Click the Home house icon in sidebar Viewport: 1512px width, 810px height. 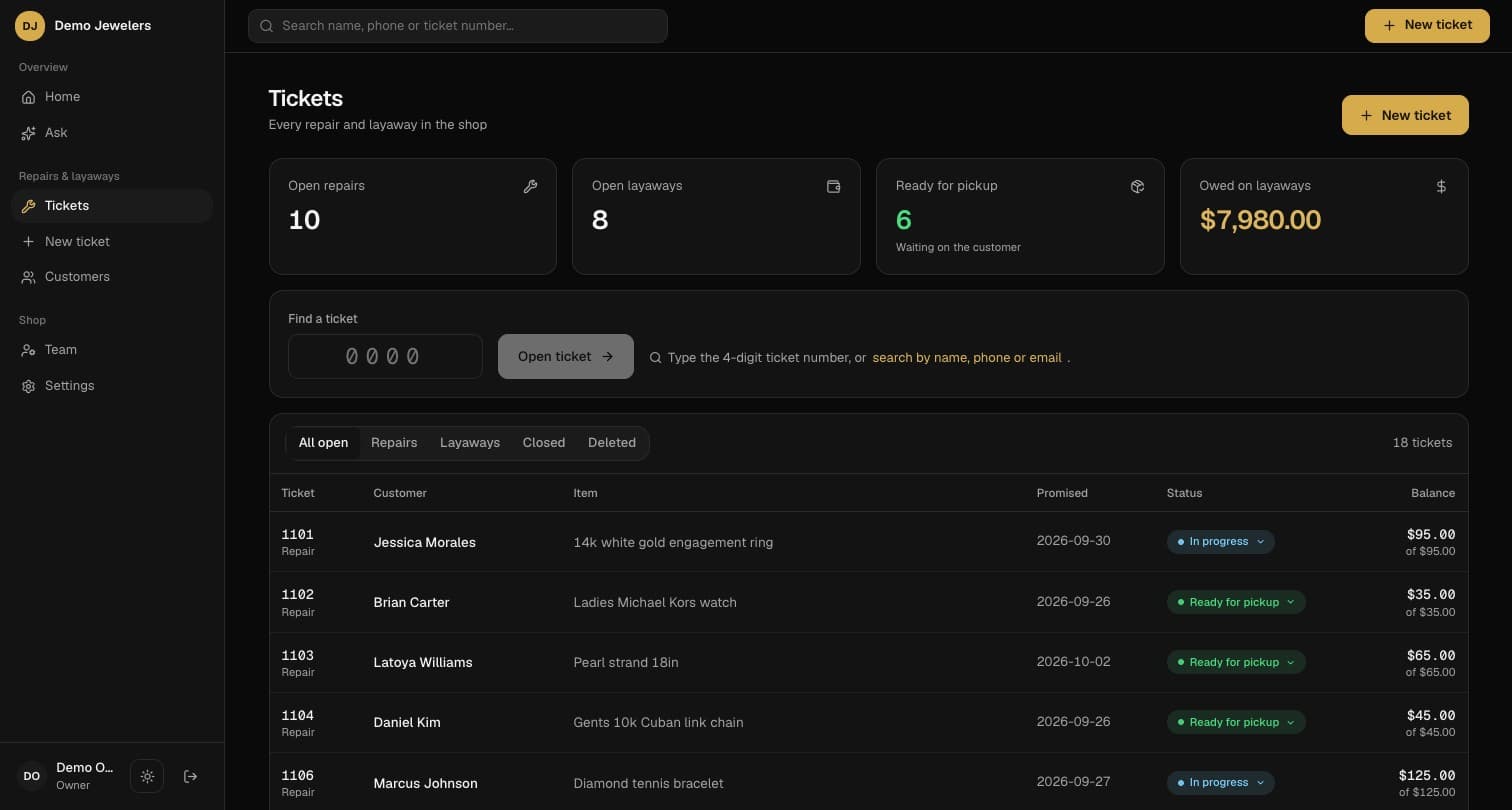28,97
